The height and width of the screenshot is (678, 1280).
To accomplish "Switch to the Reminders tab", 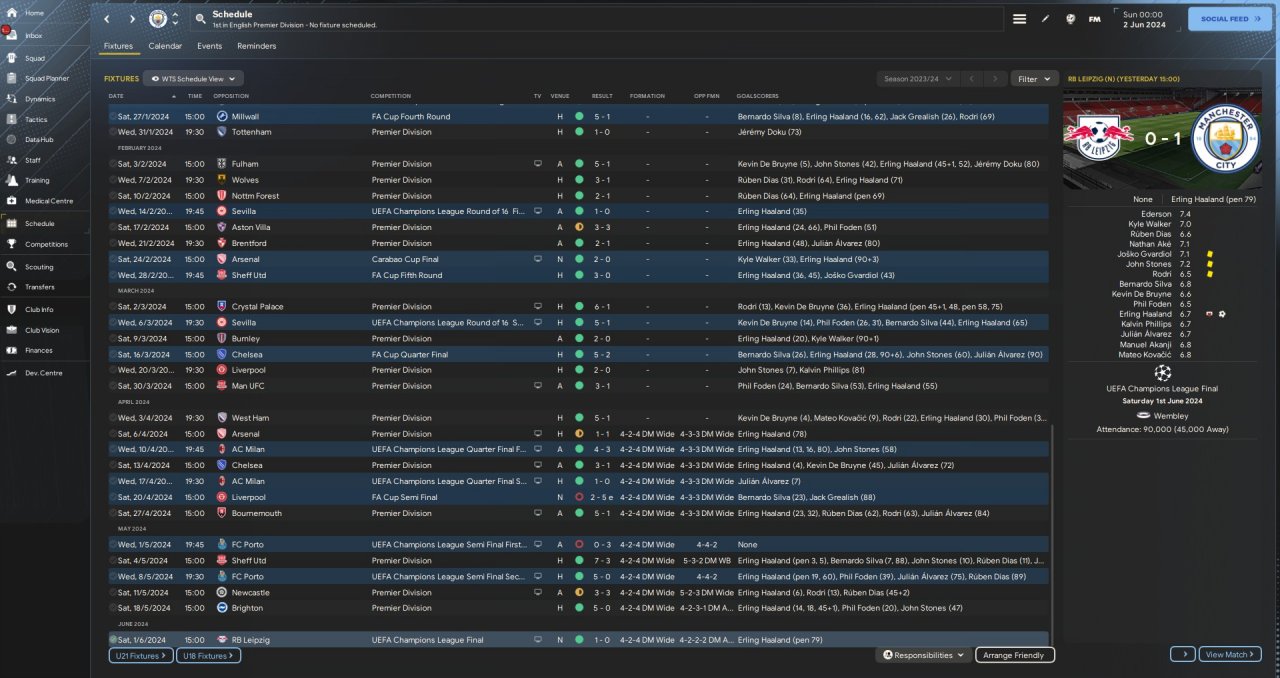I will (x=256, y=46).
